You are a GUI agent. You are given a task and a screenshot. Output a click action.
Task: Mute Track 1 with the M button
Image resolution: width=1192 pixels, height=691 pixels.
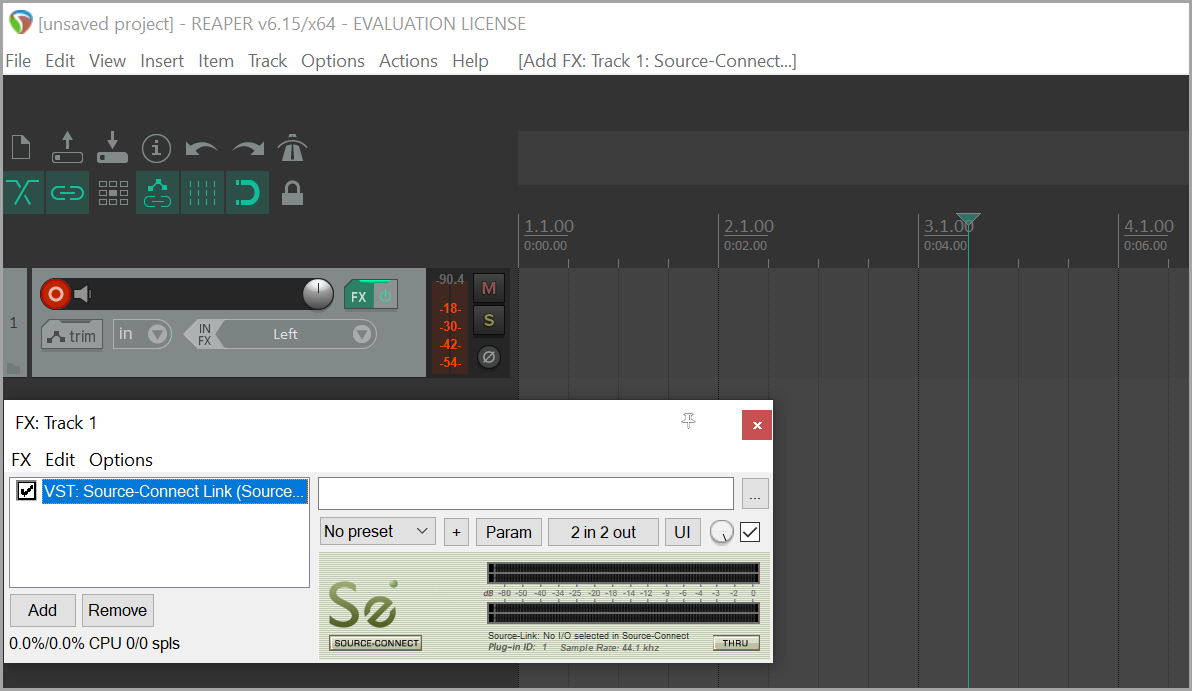click(x=489, y=289)
